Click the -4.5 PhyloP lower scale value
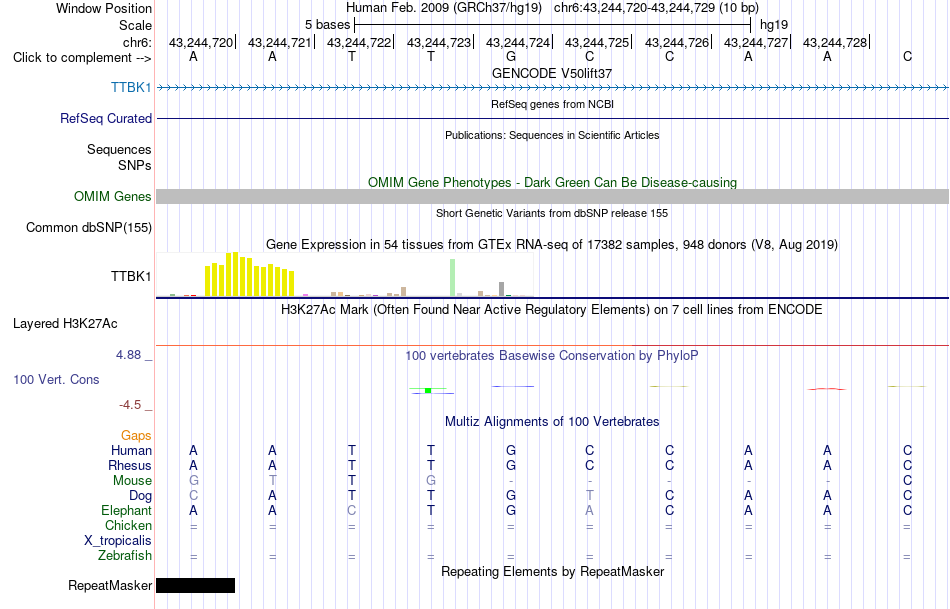This screenshot has height=609, width=950. coord(130,405)
